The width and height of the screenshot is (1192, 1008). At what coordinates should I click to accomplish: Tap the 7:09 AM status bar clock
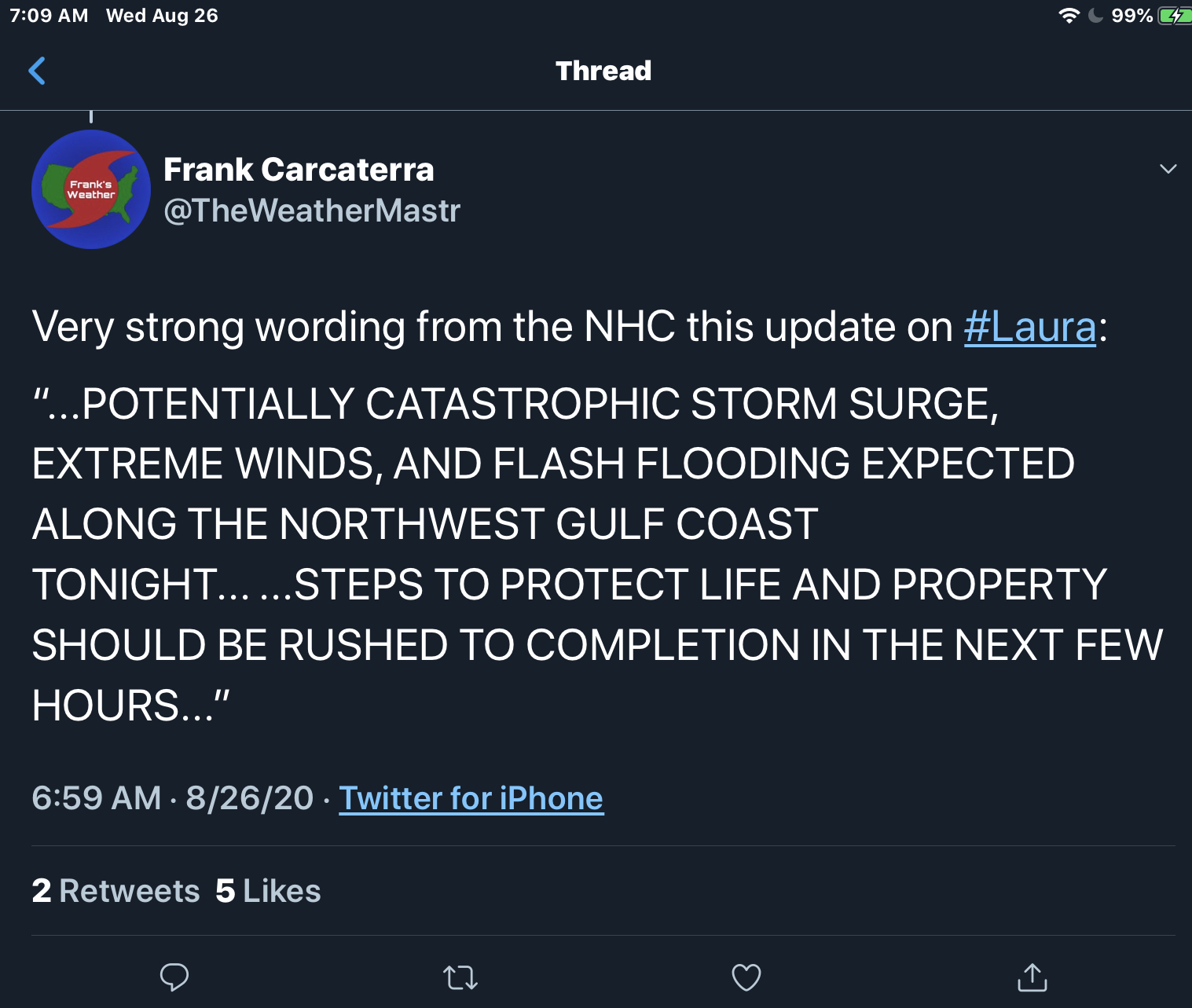click(x=49, y=16)
